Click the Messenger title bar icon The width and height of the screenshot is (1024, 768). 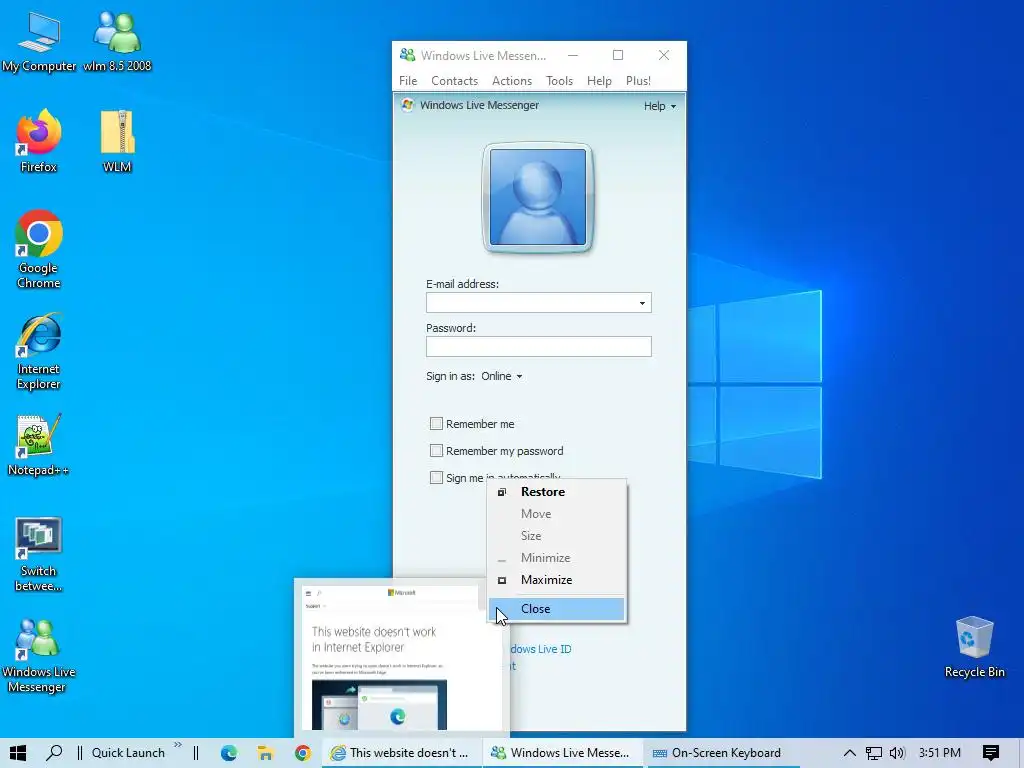[408, 56]
